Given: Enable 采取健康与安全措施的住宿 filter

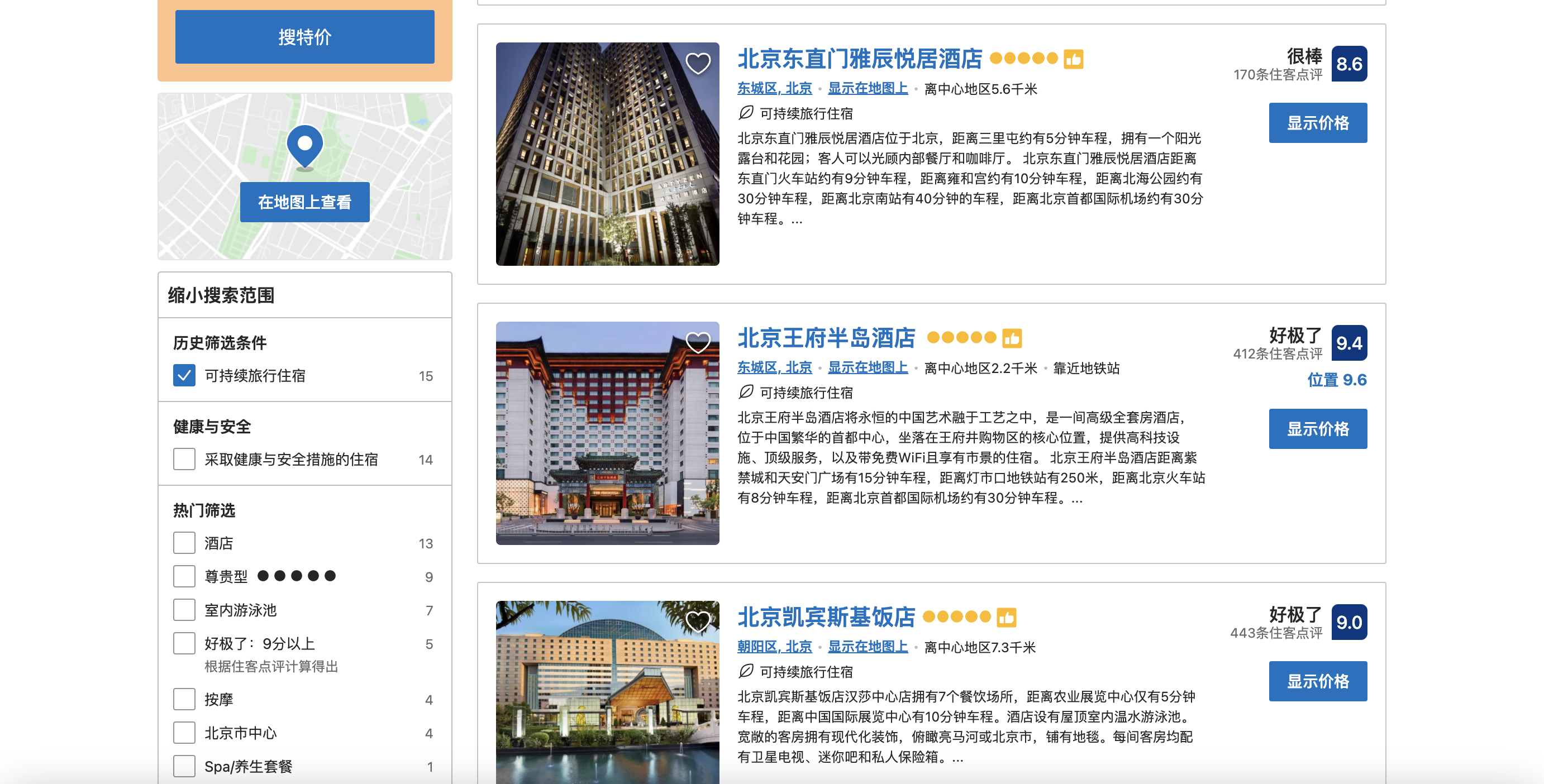Looking at the screenshot, I should pyautogui.click(x=184, y=460).
